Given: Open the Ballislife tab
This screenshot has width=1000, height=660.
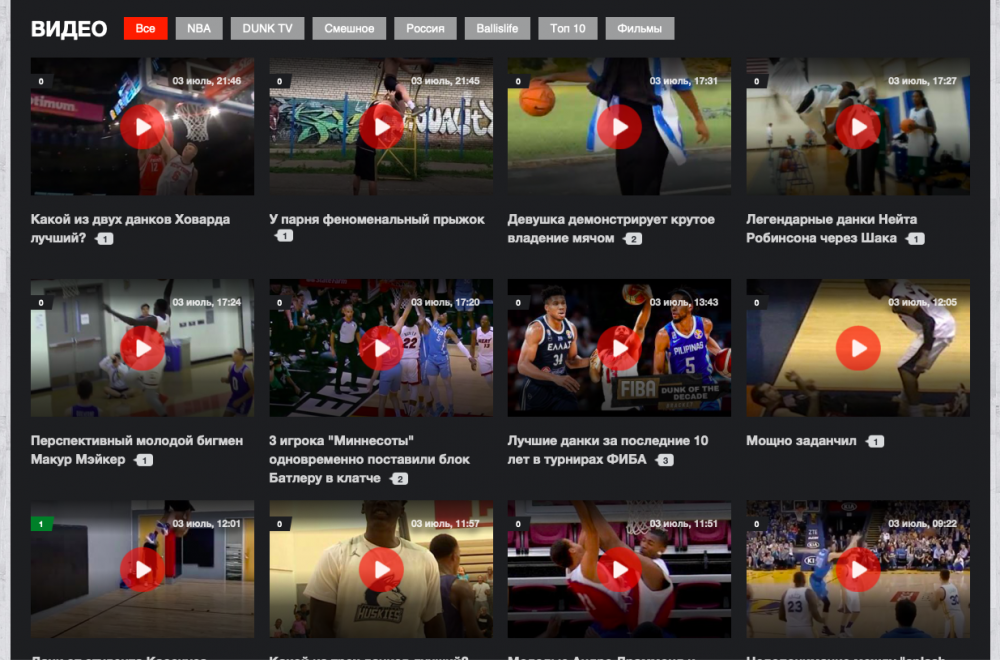Looking at the screenshot, I should [x=497, y=29].
